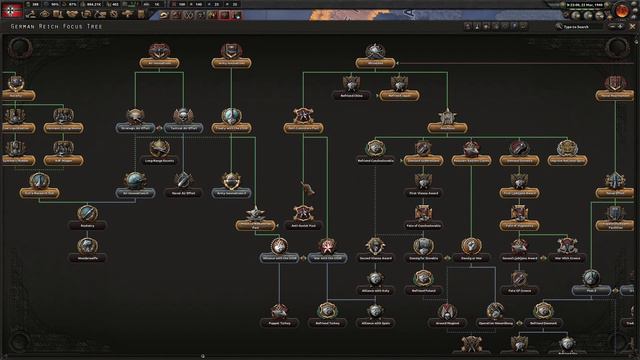Select the Air Innovations focus icon
640x360 pixels.
coord(159,51)
